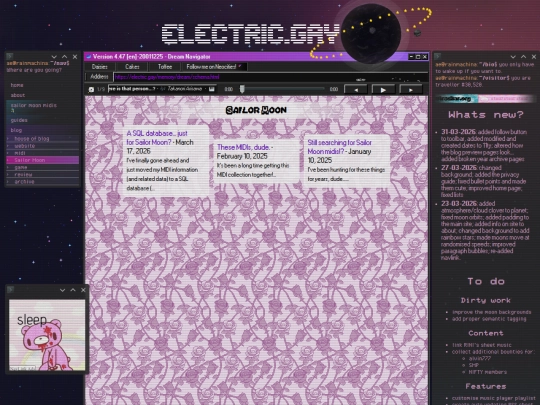Viewport: 540px width, 405px height.
Task: Open 'home' in the navigation list
Action: (17, 85)
